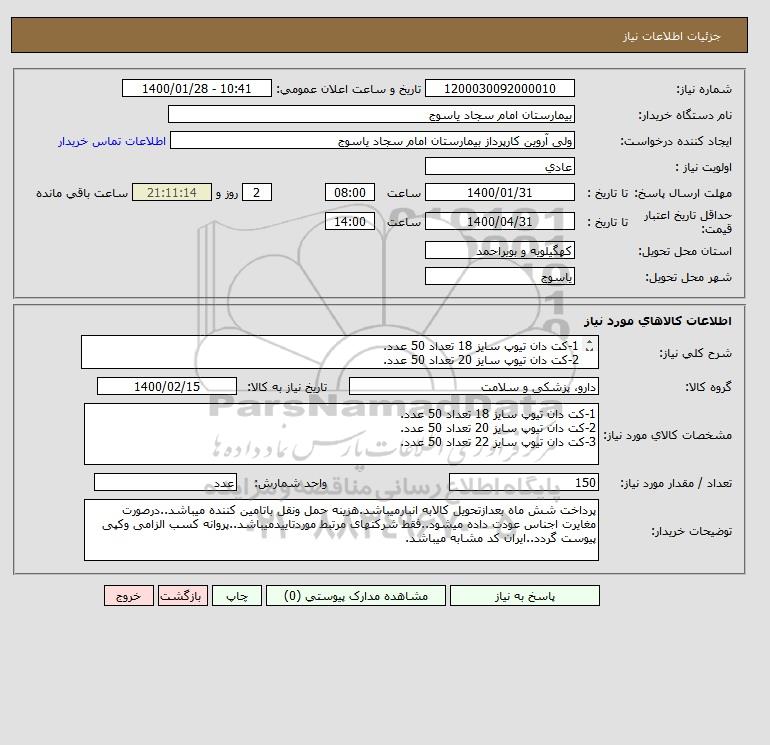Click the تاریخ و ساعت اعلان عمومی label
Screen dimensions: 770x745
pyautogui.click(x=349, y=89)
